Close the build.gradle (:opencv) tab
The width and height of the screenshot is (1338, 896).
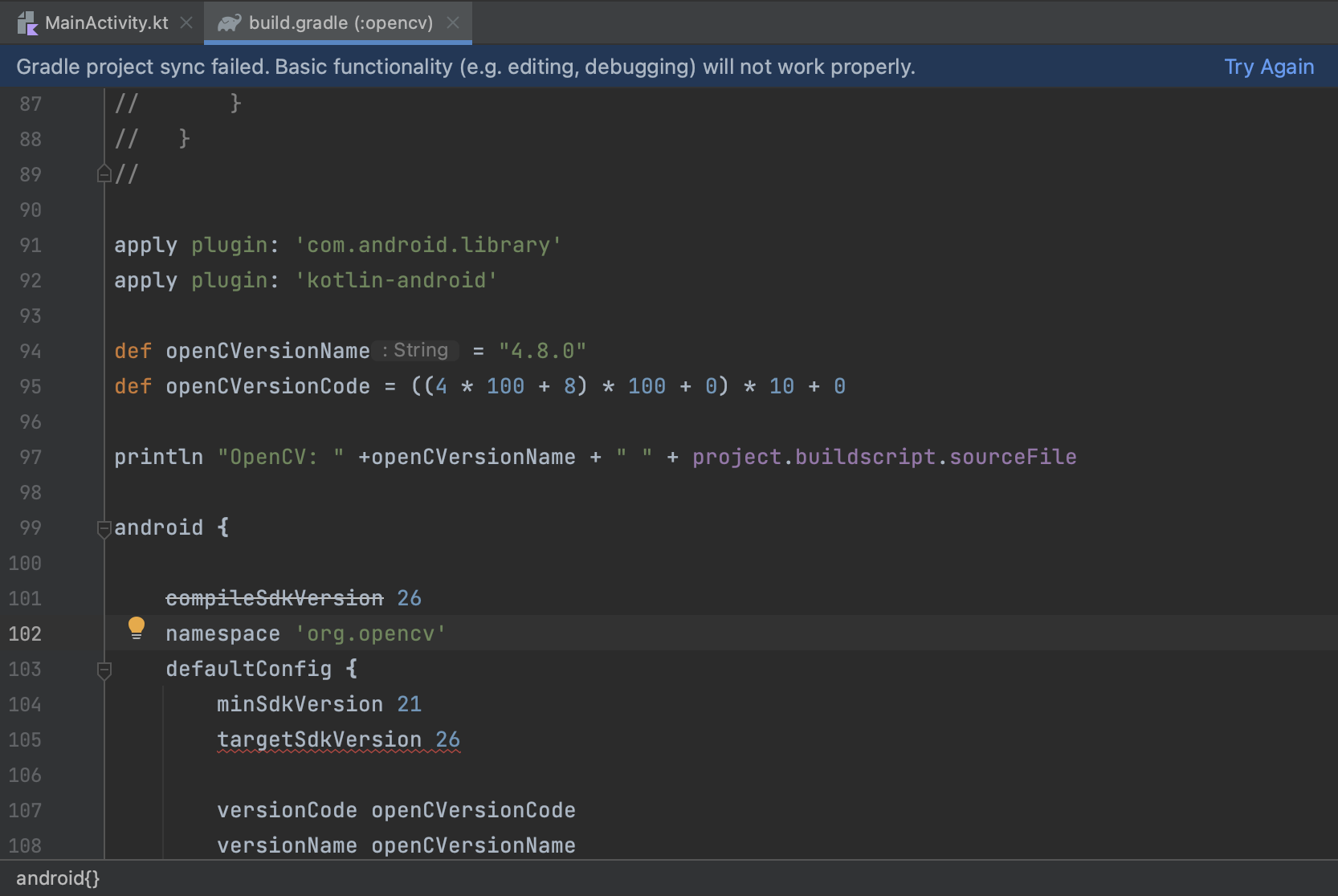[x=453, y=22]
